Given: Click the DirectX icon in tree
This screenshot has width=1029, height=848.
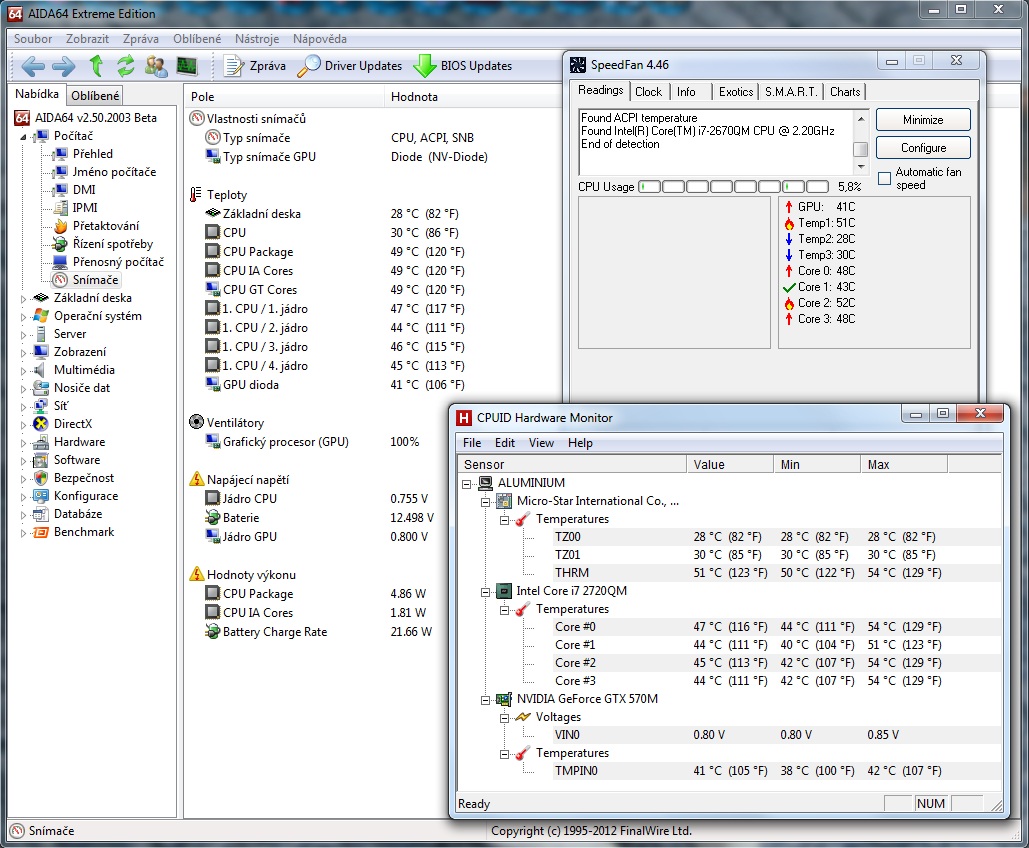Looking at the screenshot, I should pyautogui.click(x=41, y=423).
